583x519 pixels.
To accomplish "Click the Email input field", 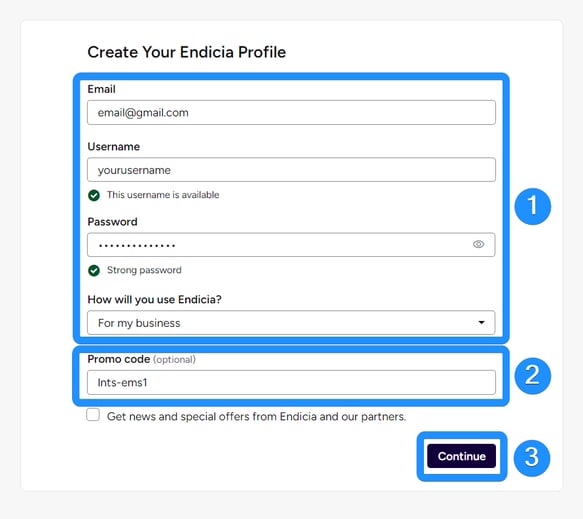I will coord(291,112).
